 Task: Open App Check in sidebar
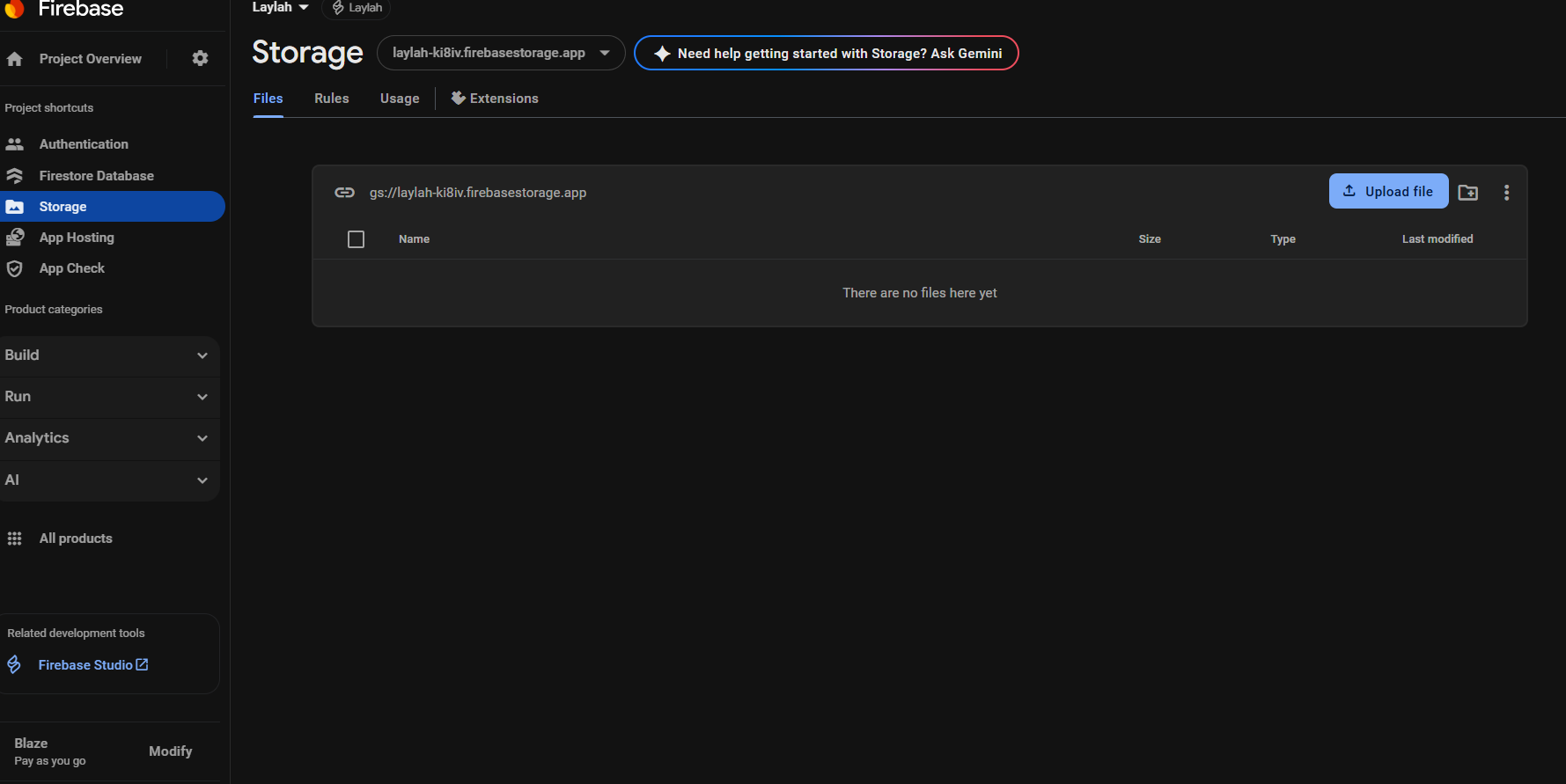click(x=72, y=268)
